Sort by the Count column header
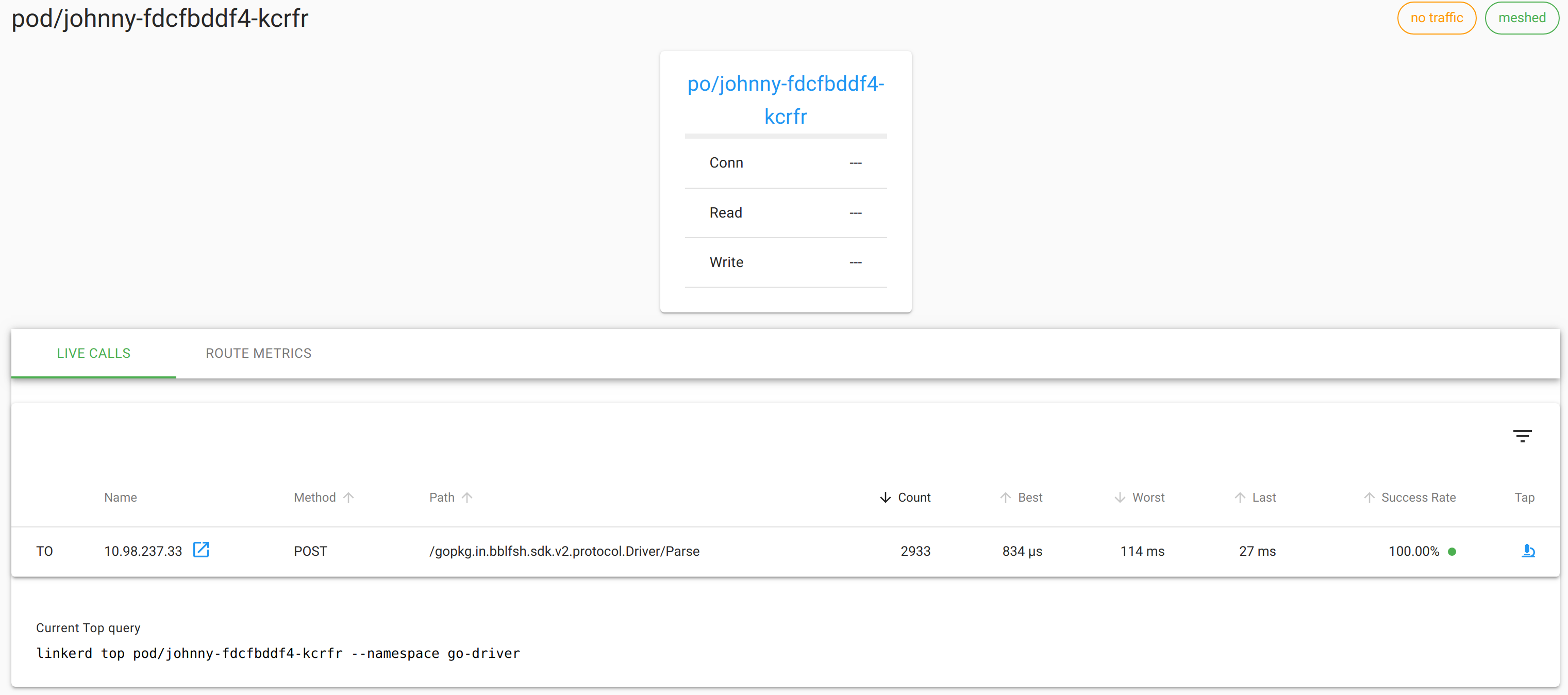This screenshot has width=1568, height=695. click(x=914, y=497)
